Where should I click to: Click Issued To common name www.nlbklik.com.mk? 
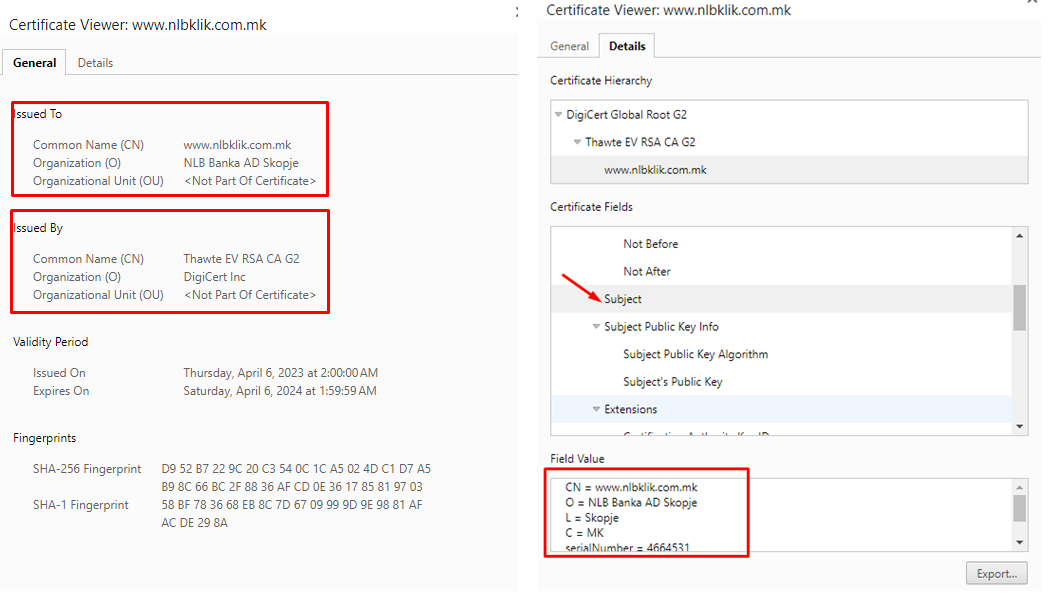coord(237,145)
